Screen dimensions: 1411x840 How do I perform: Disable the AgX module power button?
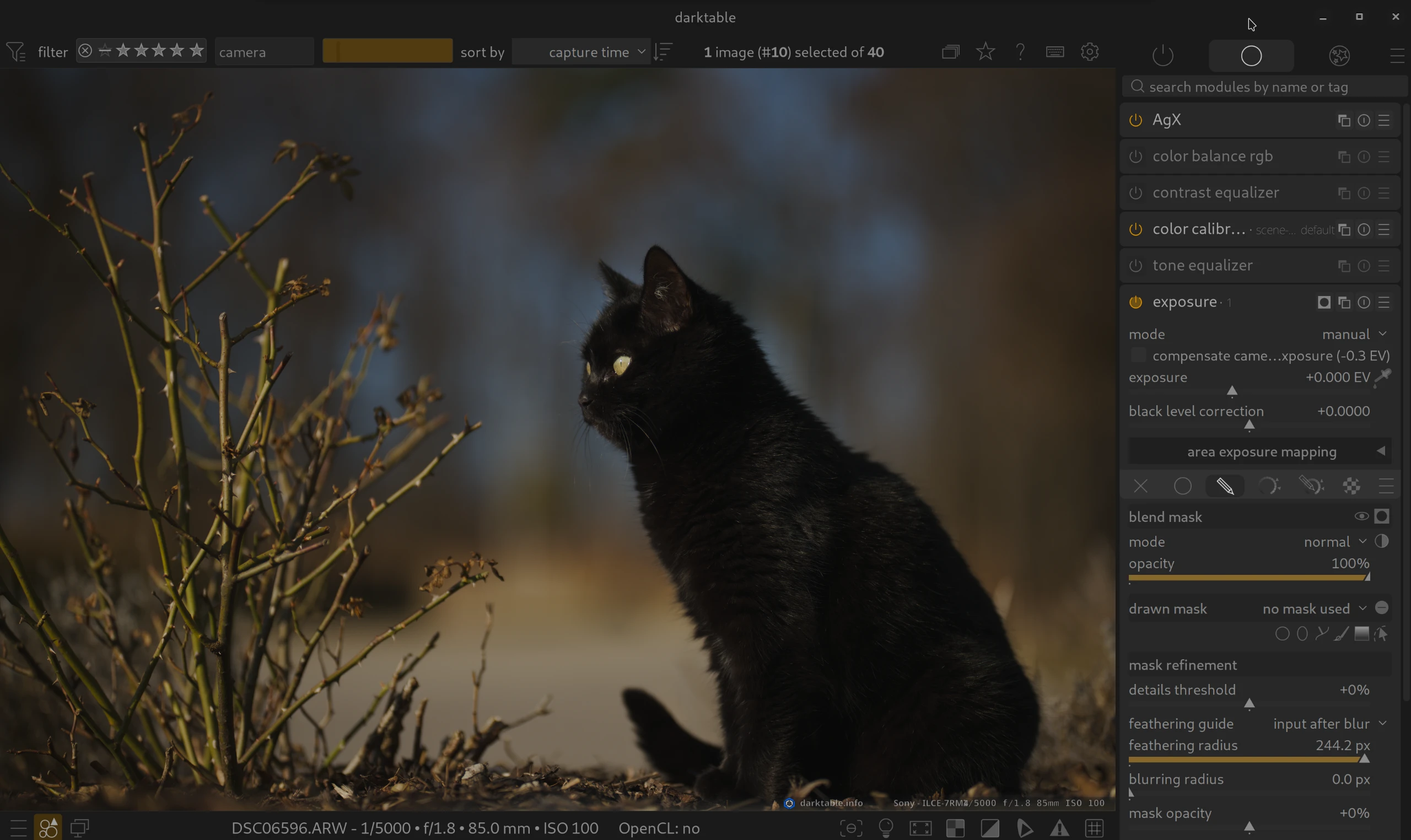pos(1135,120)
